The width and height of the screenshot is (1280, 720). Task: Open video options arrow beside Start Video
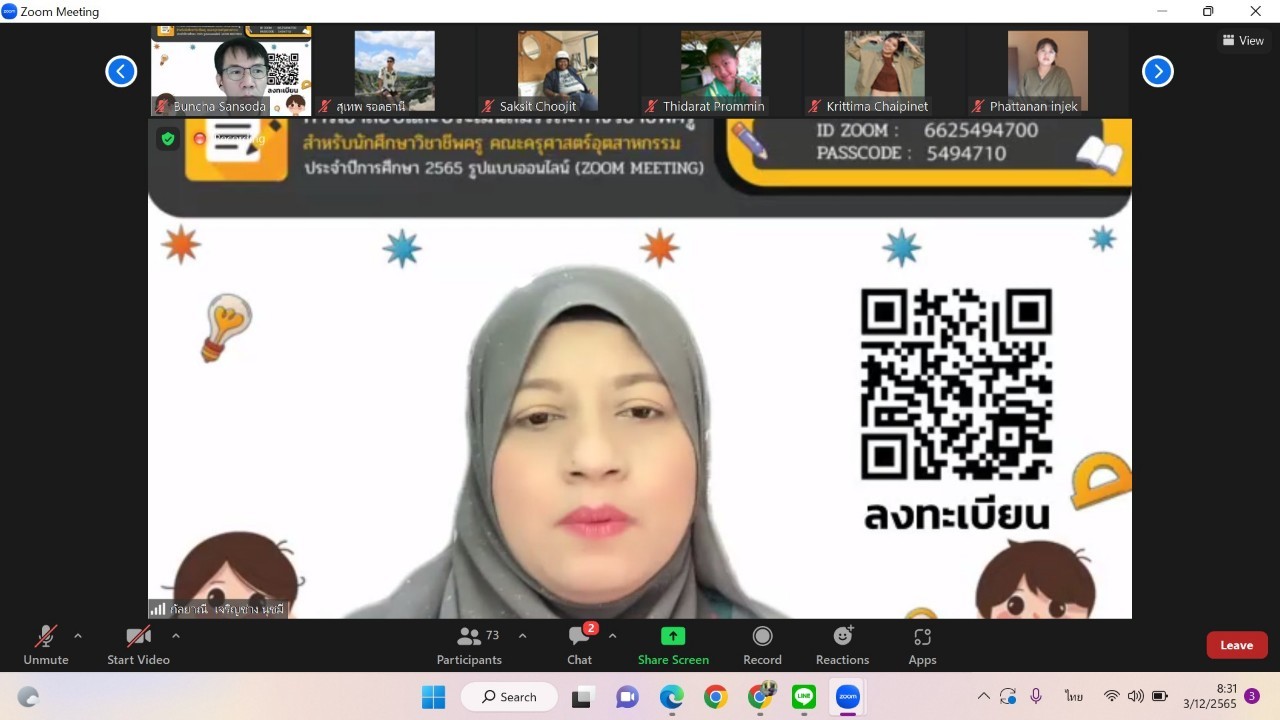coord(176,636)
